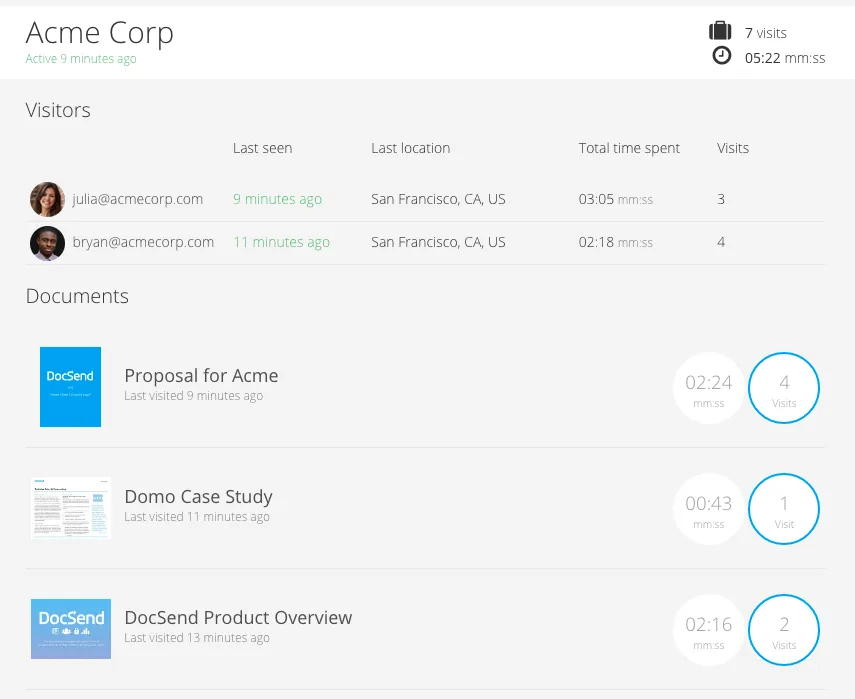Select bryan@acmecorp.com visitor

[x=143, y=242]
